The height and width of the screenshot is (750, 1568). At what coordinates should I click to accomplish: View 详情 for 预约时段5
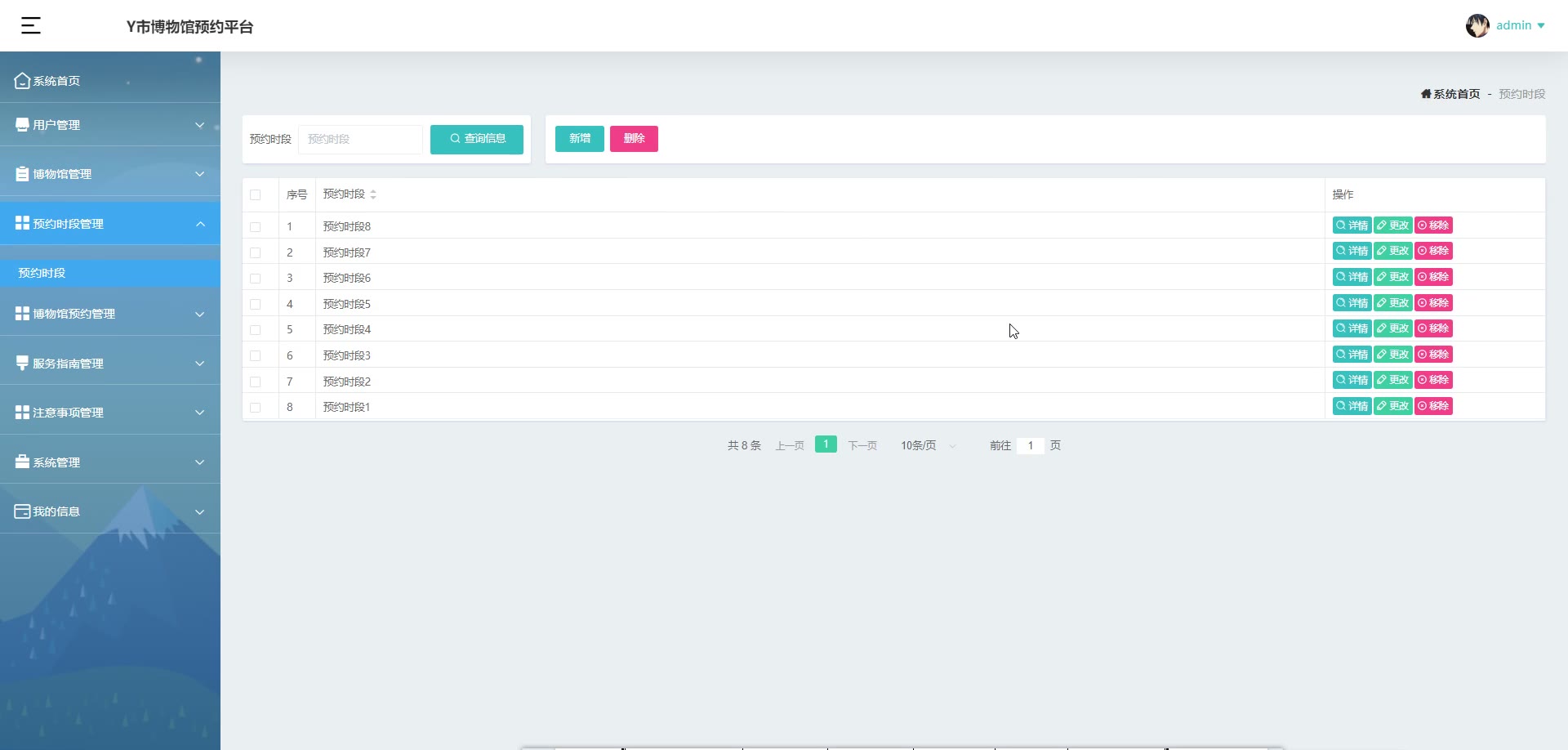coord(1352,303)
